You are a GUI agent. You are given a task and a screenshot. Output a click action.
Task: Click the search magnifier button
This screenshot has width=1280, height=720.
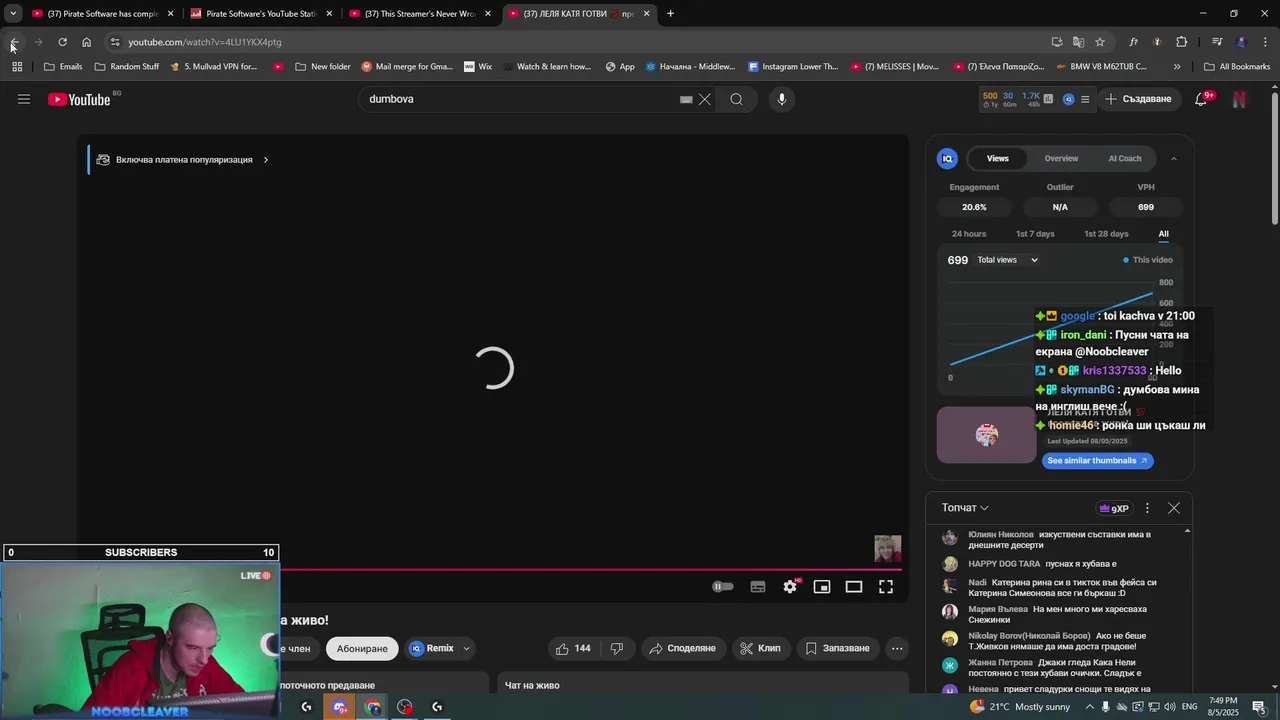[x=736, y=99]
